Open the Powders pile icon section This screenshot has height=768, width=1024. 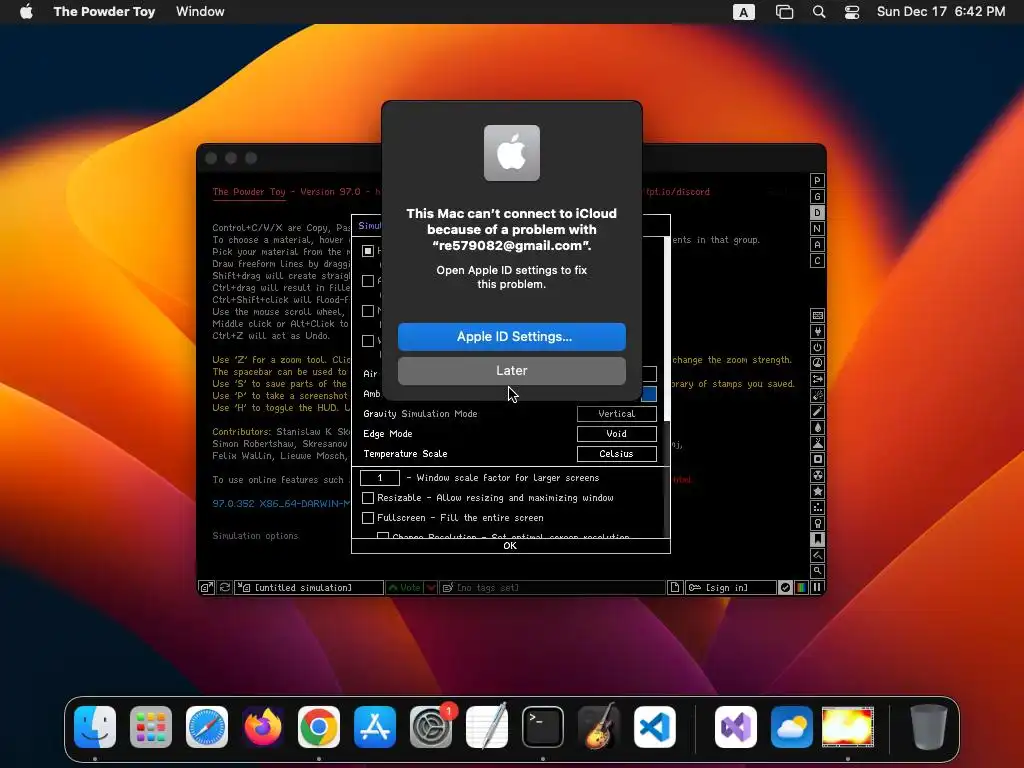click(817, 443)
